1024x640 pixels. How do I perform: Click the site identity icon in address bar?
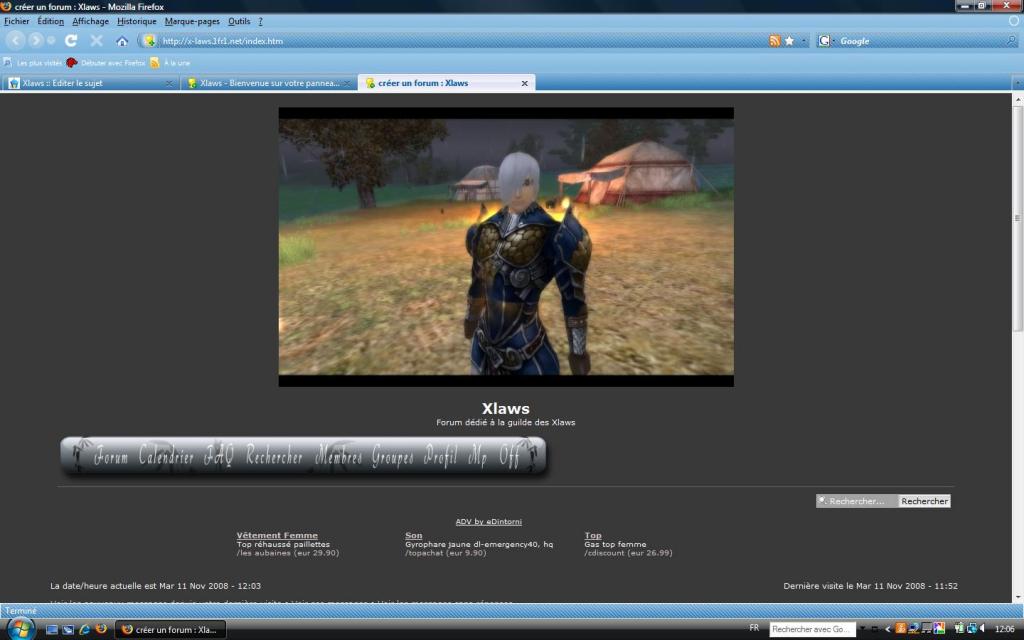point(150,40)
